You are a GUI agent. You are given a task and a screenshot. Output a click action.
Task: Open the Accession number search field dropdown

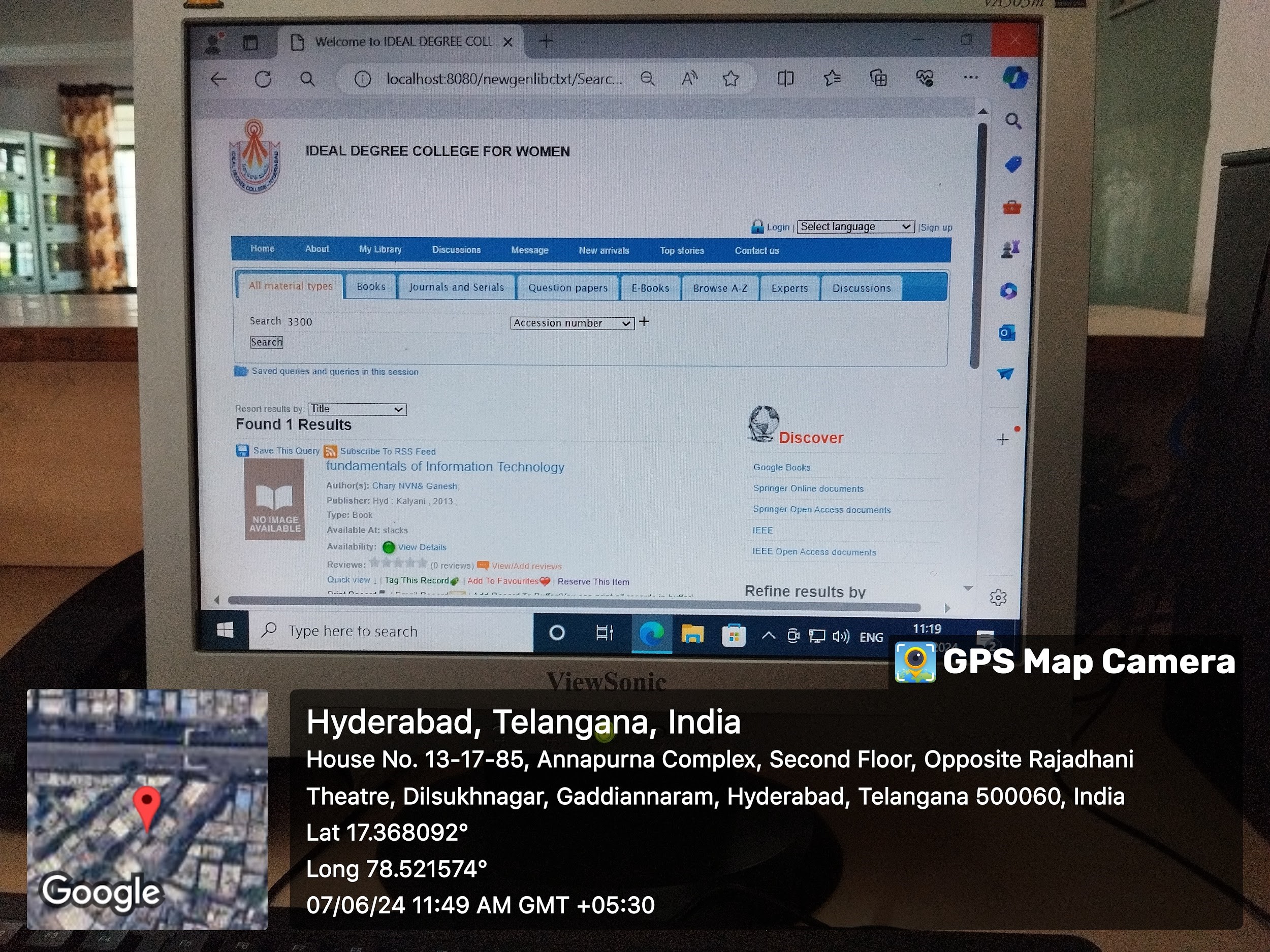pos(572,323)
